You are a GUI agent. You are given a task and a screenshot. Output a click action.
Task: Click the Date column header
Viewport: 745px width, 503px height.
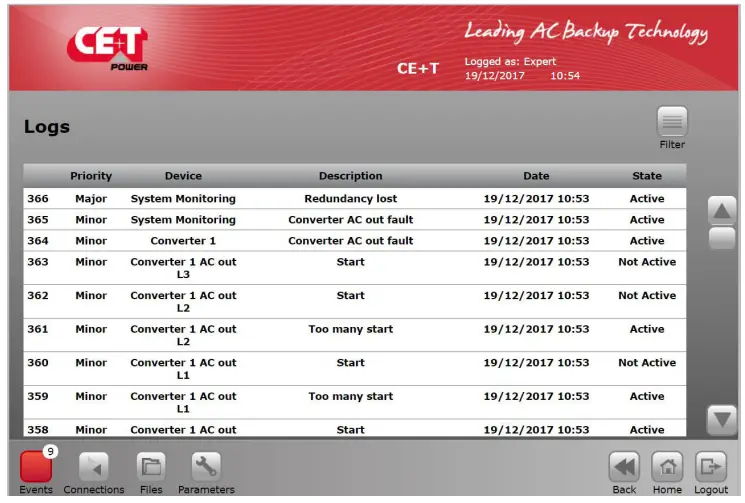[536, 176]
